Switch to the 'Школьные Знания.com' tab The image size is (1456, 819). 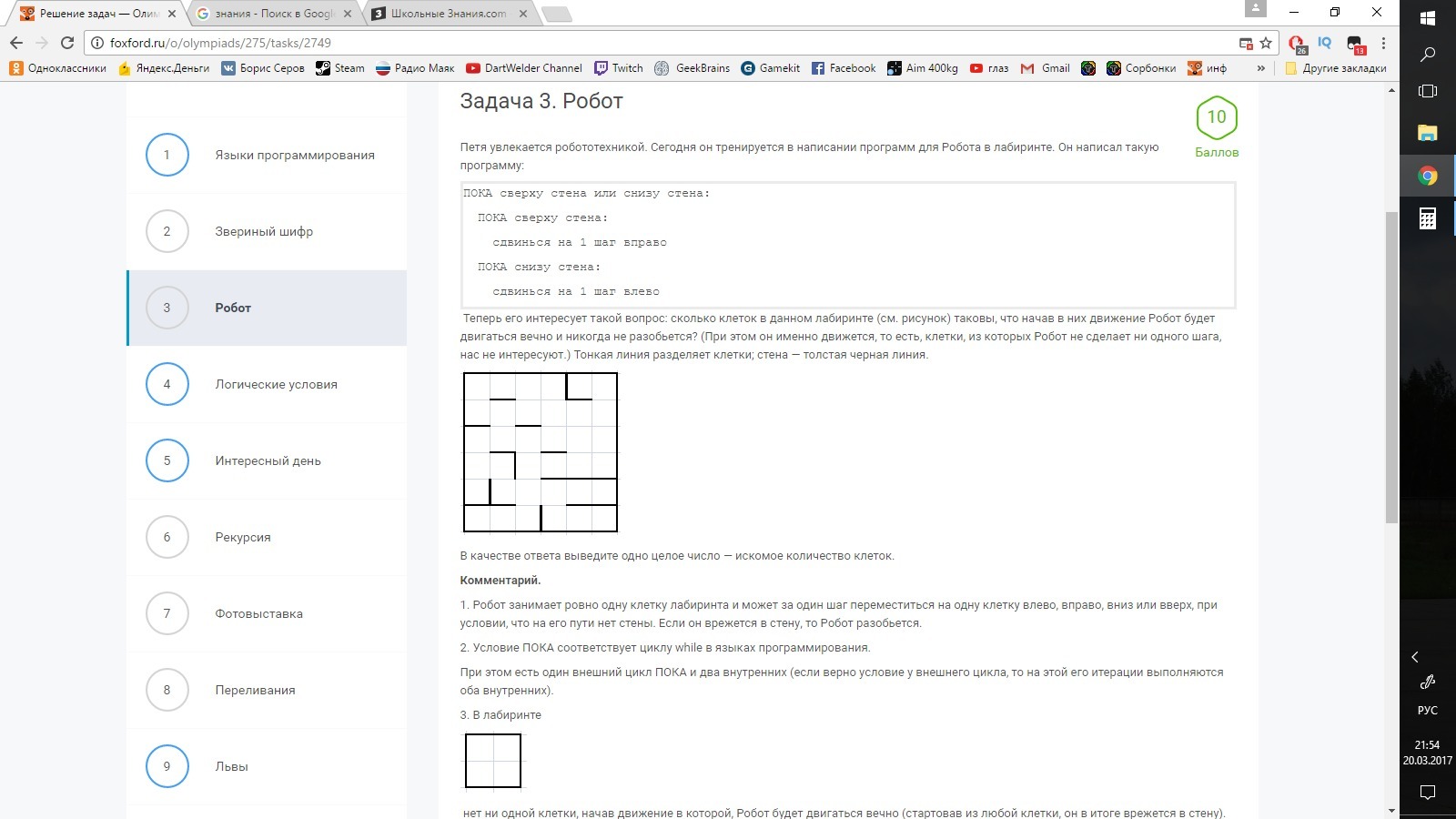(x=450, y=14)
